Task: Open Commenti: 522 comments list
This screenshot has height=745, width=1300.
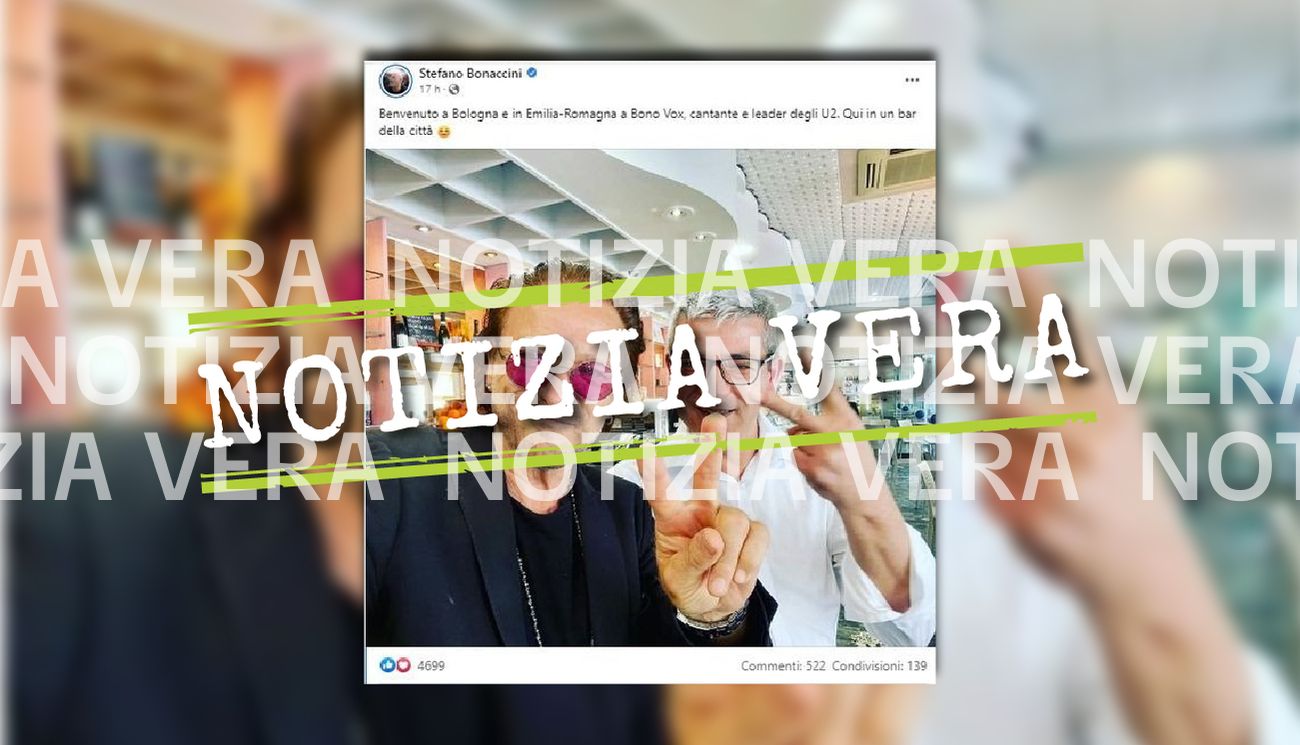Action: [x=783, y=665]
